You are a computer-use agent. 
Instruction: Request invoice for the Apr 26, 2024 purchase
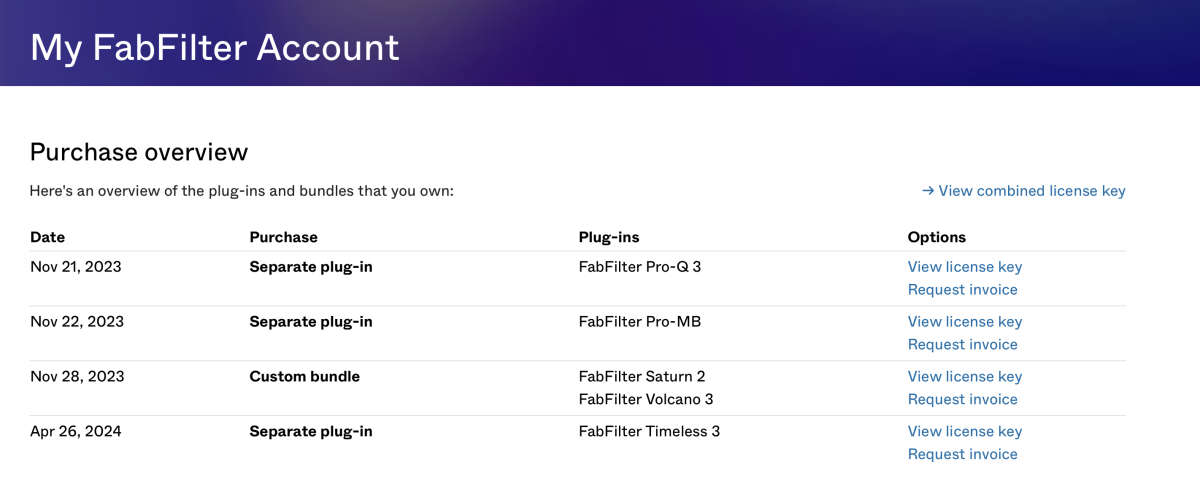pyautogui.click(x=963, y=455)
